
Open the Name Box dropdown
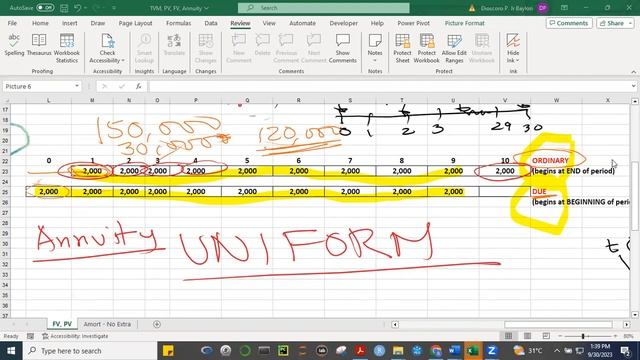pyautogui.click(x=77, y=86)
